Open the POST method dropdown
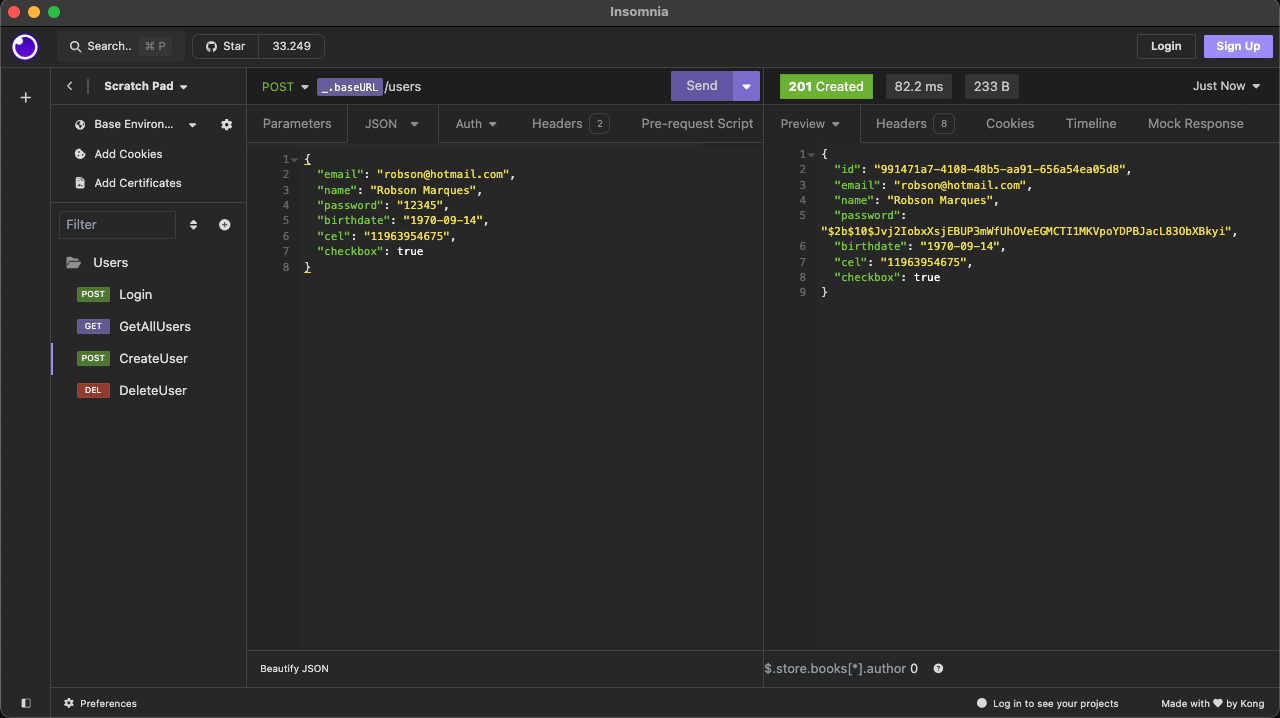Screen dimensions: 1280x718 pyautogui.click(x=285, y=87)
